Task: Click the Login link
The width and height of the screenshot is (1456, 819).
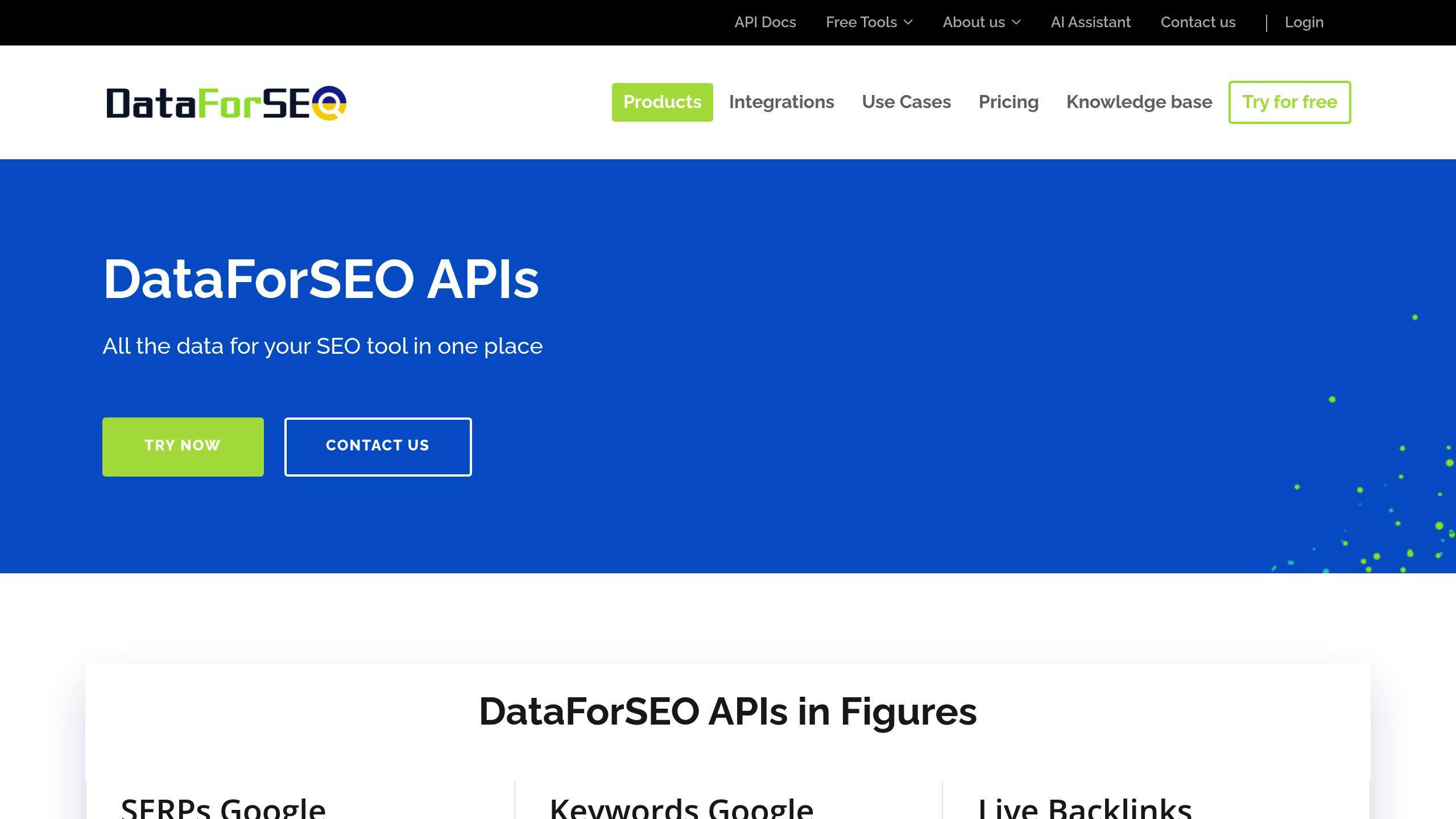Action: coord(1304,22)
